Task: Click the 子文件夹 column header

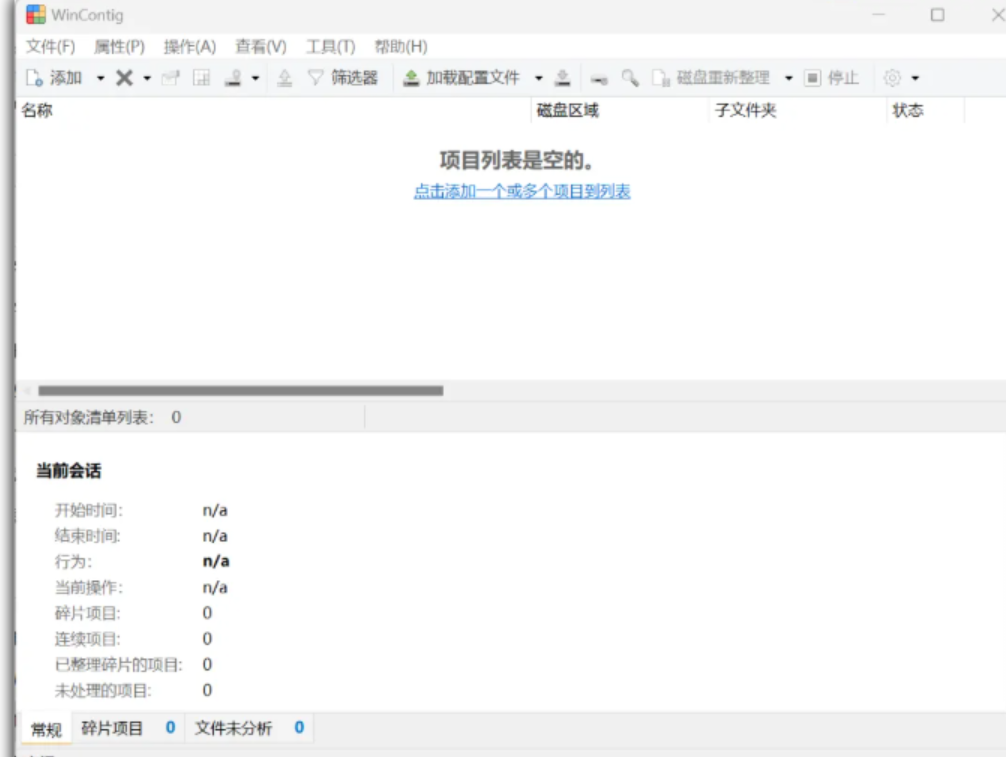Action: pos(798,110)
